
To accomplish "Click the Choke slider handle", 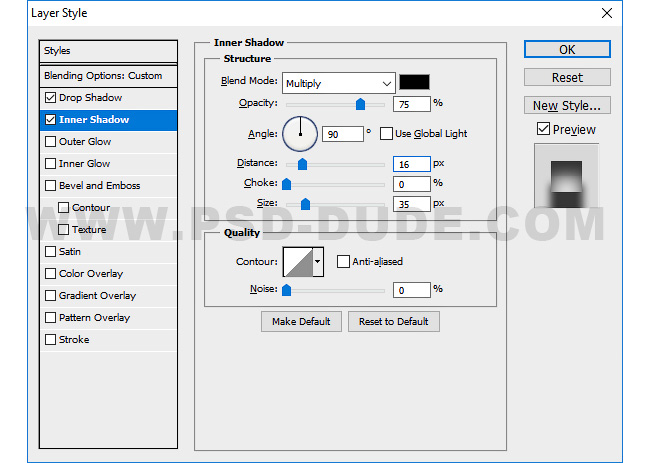I will coord(286,184).
